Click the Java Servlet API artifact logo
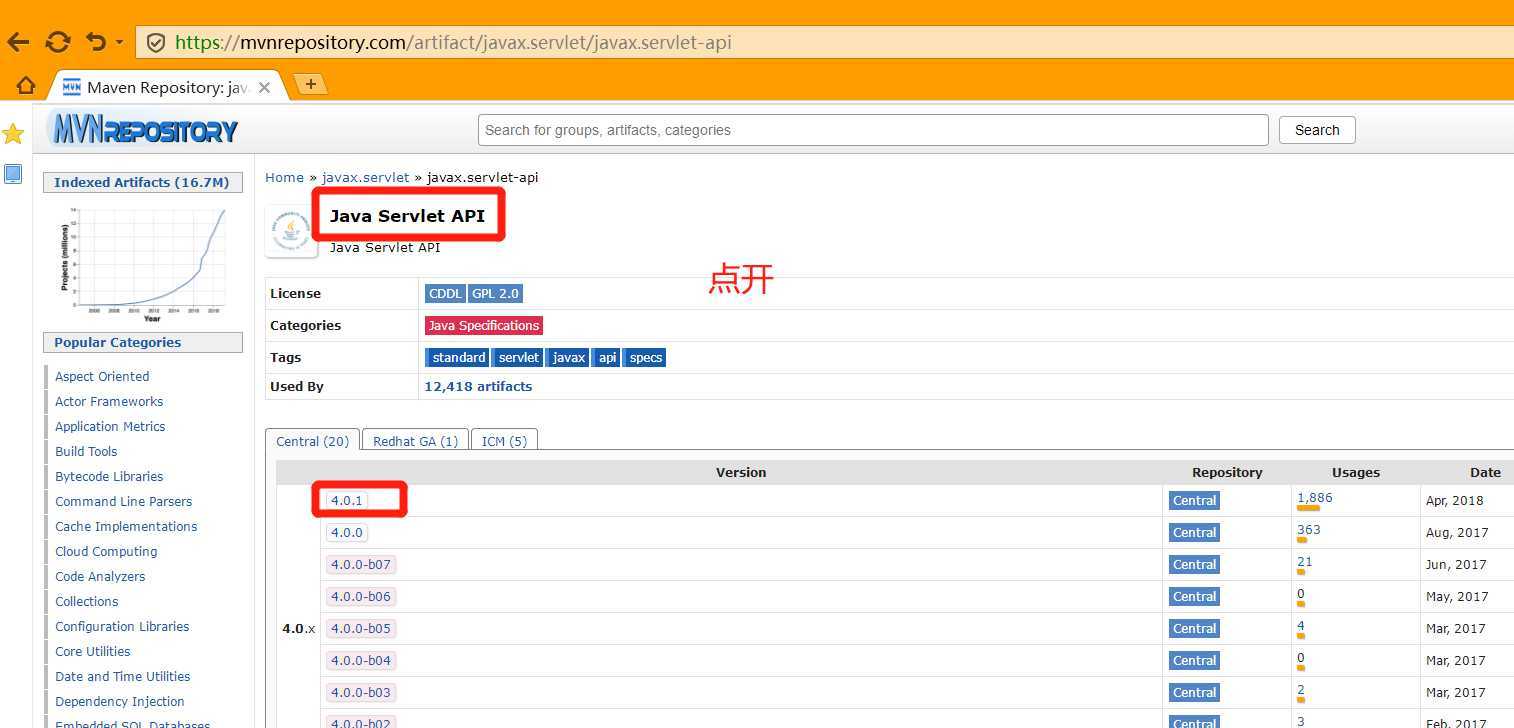Screen dimensions: 1514x728 [291, 232]
